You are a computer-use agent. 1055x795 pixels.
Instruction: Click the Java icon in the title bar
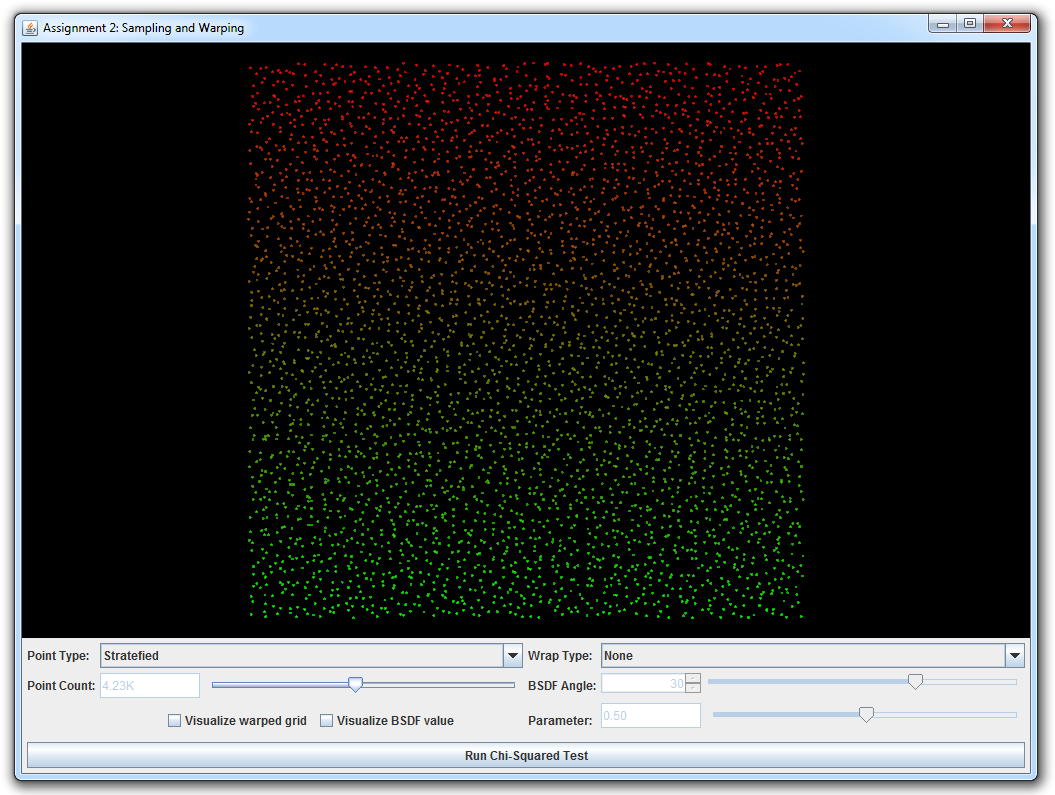click(x=30, y=27)
